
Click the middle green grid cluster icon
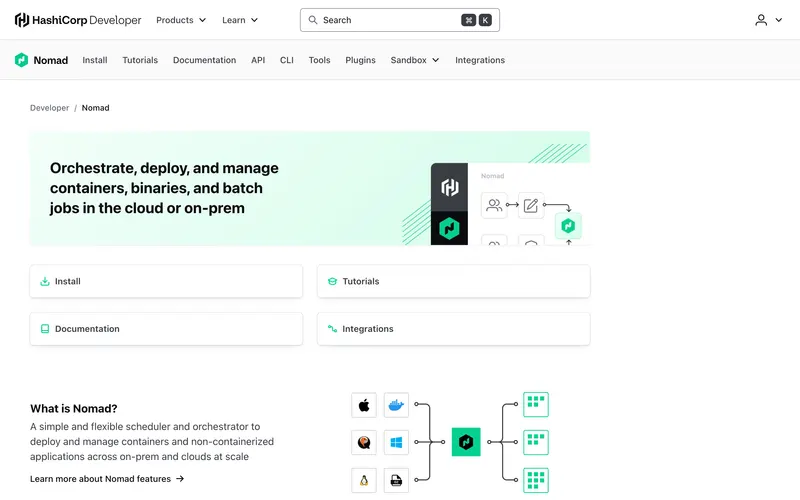[536, 442]
